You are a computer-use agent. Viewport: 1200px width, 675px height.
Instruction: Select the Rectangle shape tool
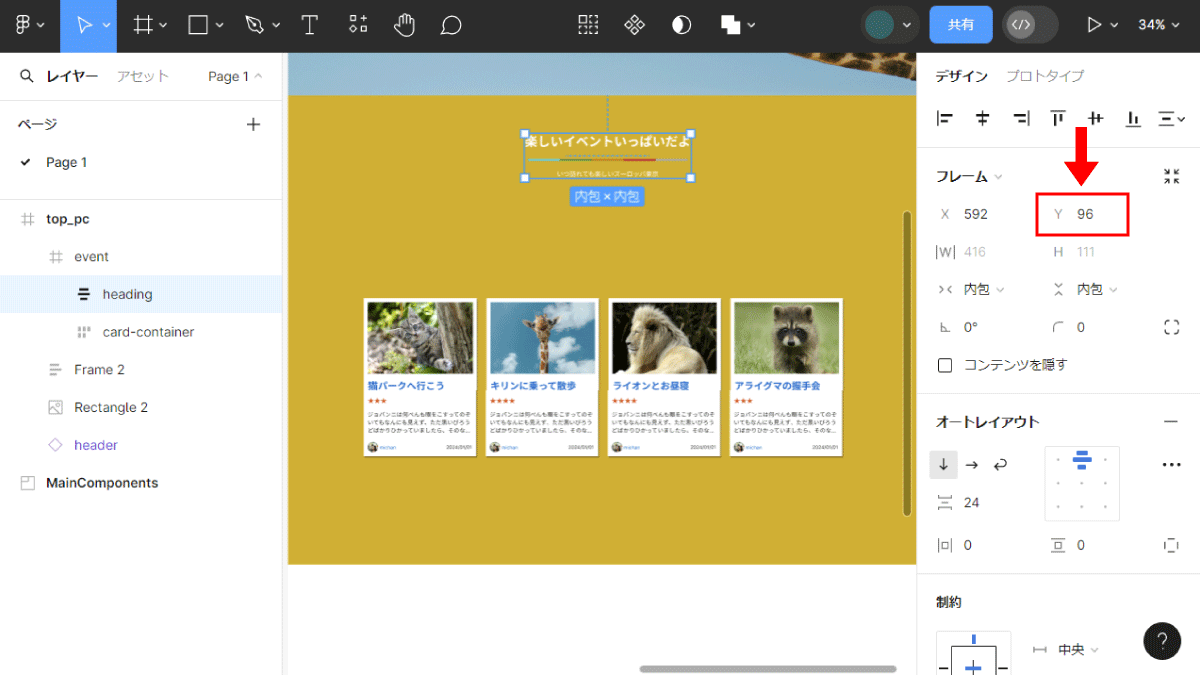click(x=198, y=25)
